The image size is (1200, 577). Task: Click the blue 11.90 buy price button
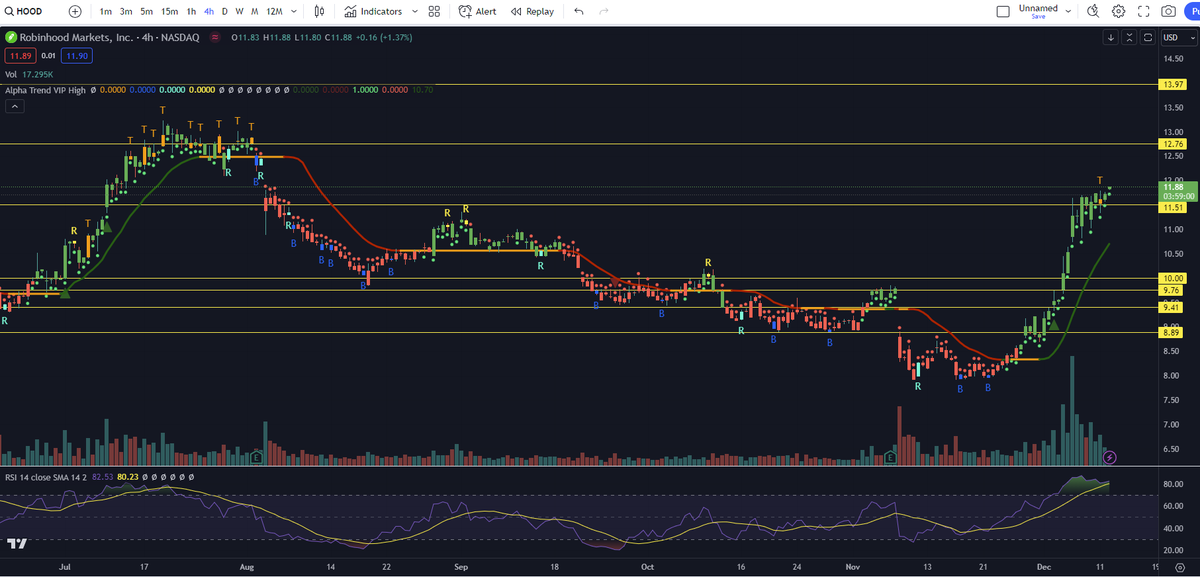pyautogui.click(x=78, y=55)
